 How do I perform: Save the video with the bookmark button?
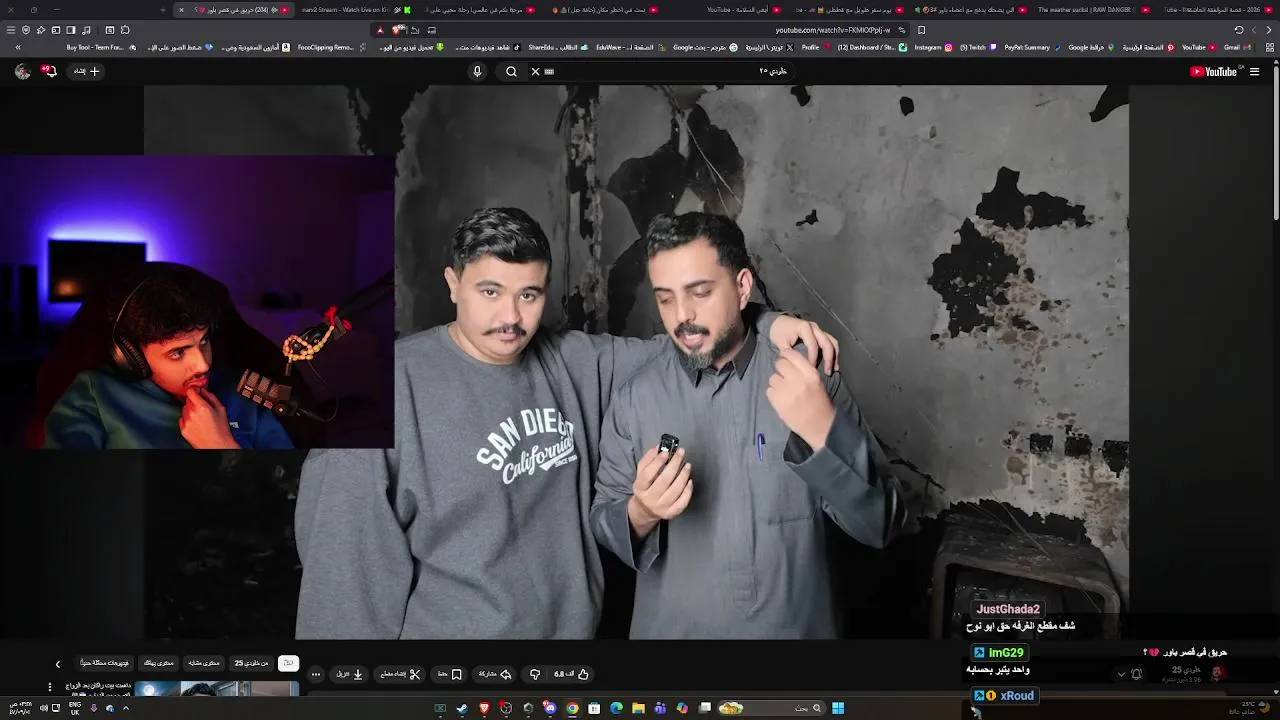click(449, 674)
